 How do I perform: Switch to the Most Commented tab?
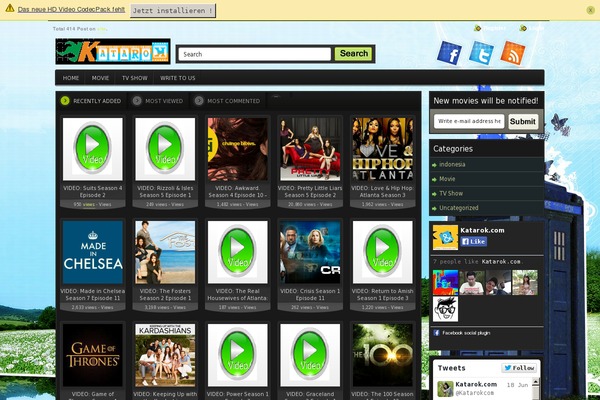click(x=227, y=101)
